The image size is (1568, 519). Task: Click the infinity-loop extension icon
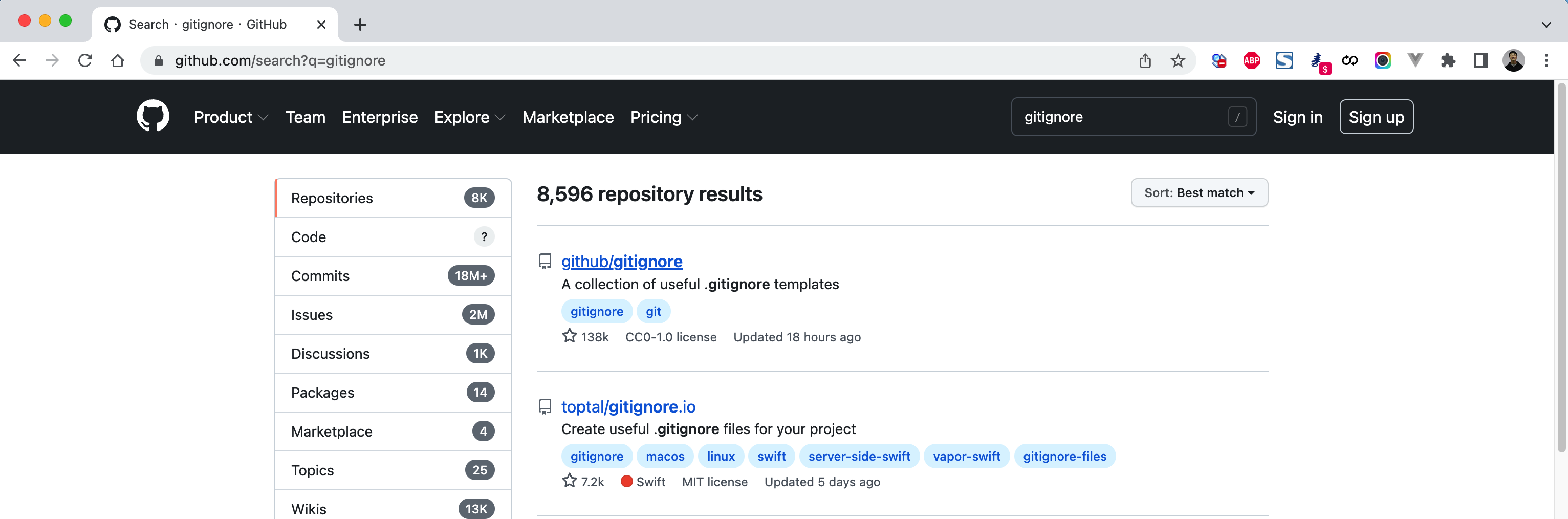coord(1349,60)
